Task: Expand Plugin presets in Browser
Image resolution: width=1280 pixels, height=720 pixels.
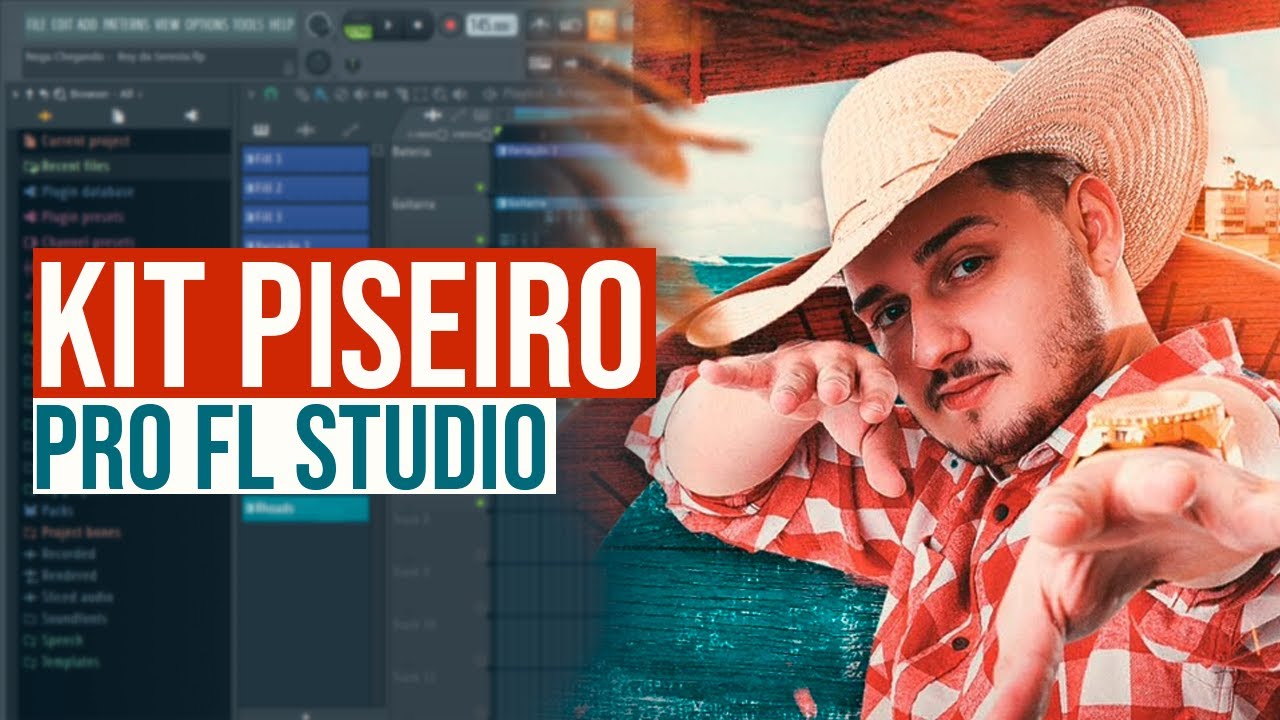Action: (x=74, y=216)
